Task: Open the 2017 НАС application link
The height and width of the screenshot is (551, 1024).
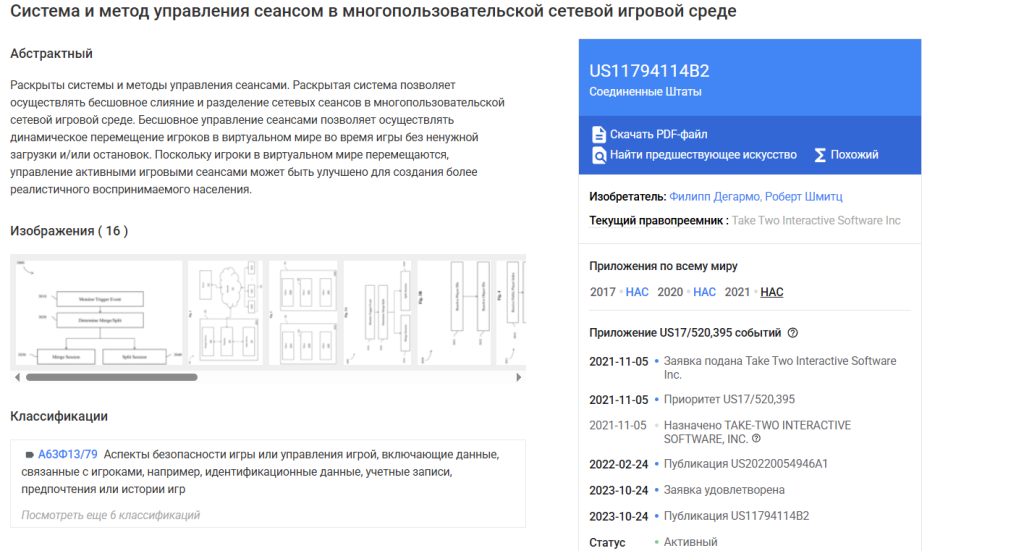Action: pyautogui.click(x=637, y=292)
